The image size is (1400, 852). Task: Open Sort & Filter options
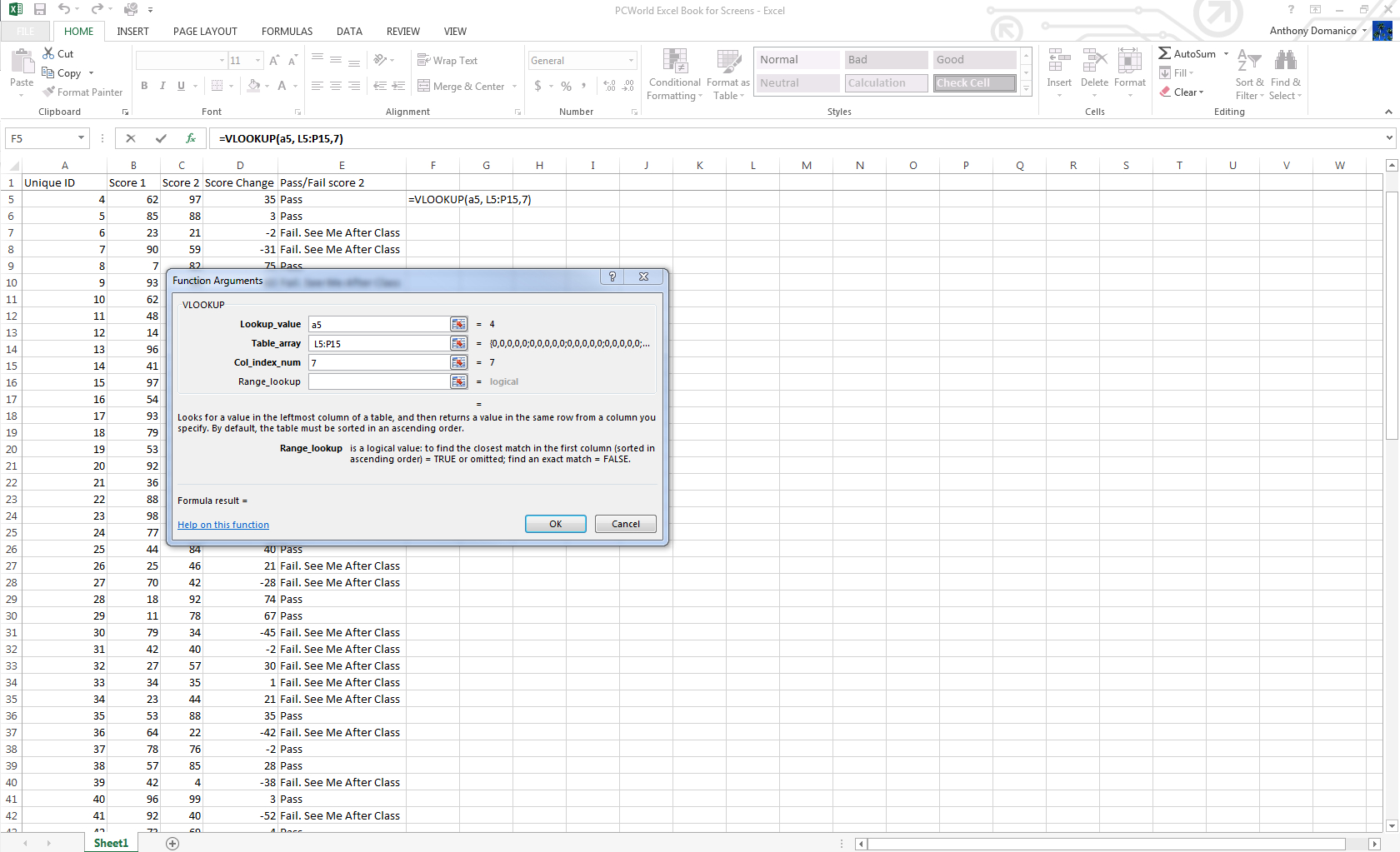click(x=1249, y=74)
